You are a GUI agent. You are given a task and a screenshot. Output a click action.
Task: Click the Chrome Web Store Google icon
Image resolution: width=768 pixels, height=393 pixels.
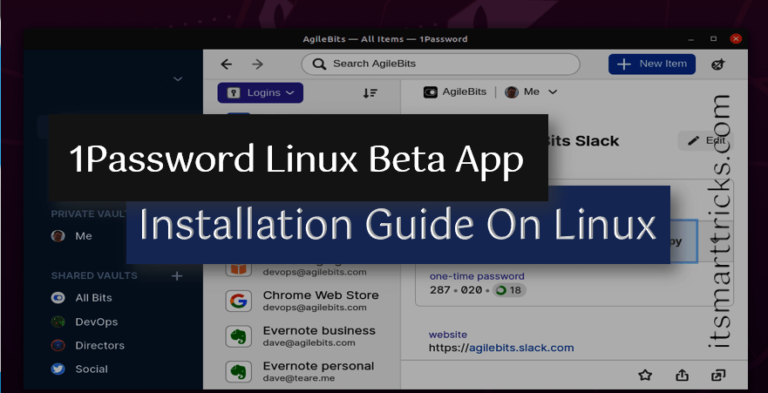239,301
